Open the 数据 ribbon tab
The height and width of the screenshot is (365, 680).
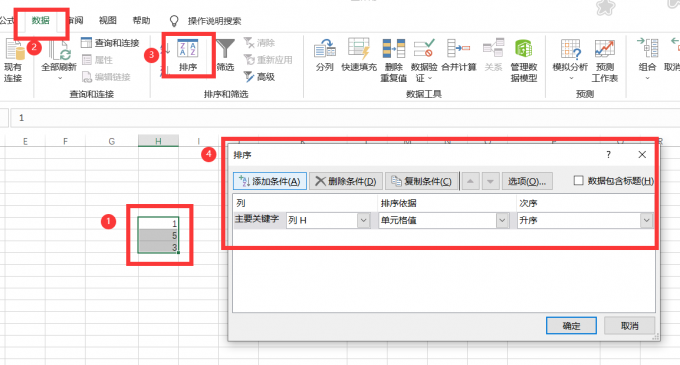[40, 20]
